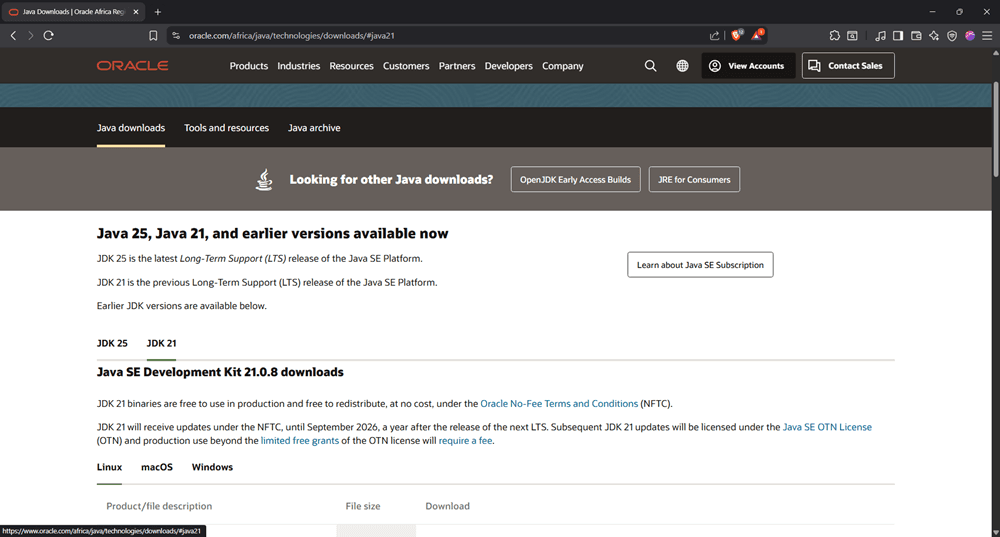Screen dimensions: 1000x537
Task: Click the globe country selector icon
Action: click(x=682, y=66)
